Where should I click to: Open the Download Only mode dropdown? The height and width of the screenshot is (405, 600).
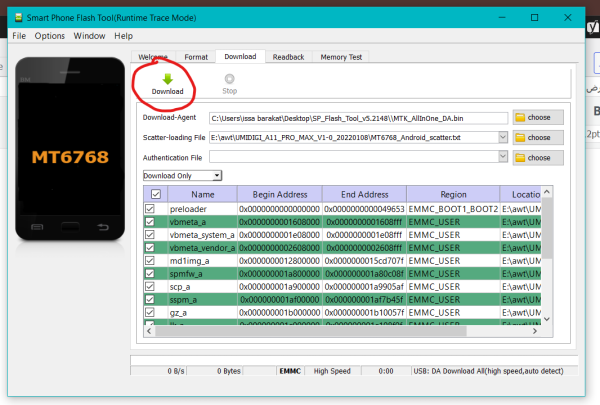pyautogui.click(x=182, y=176)
